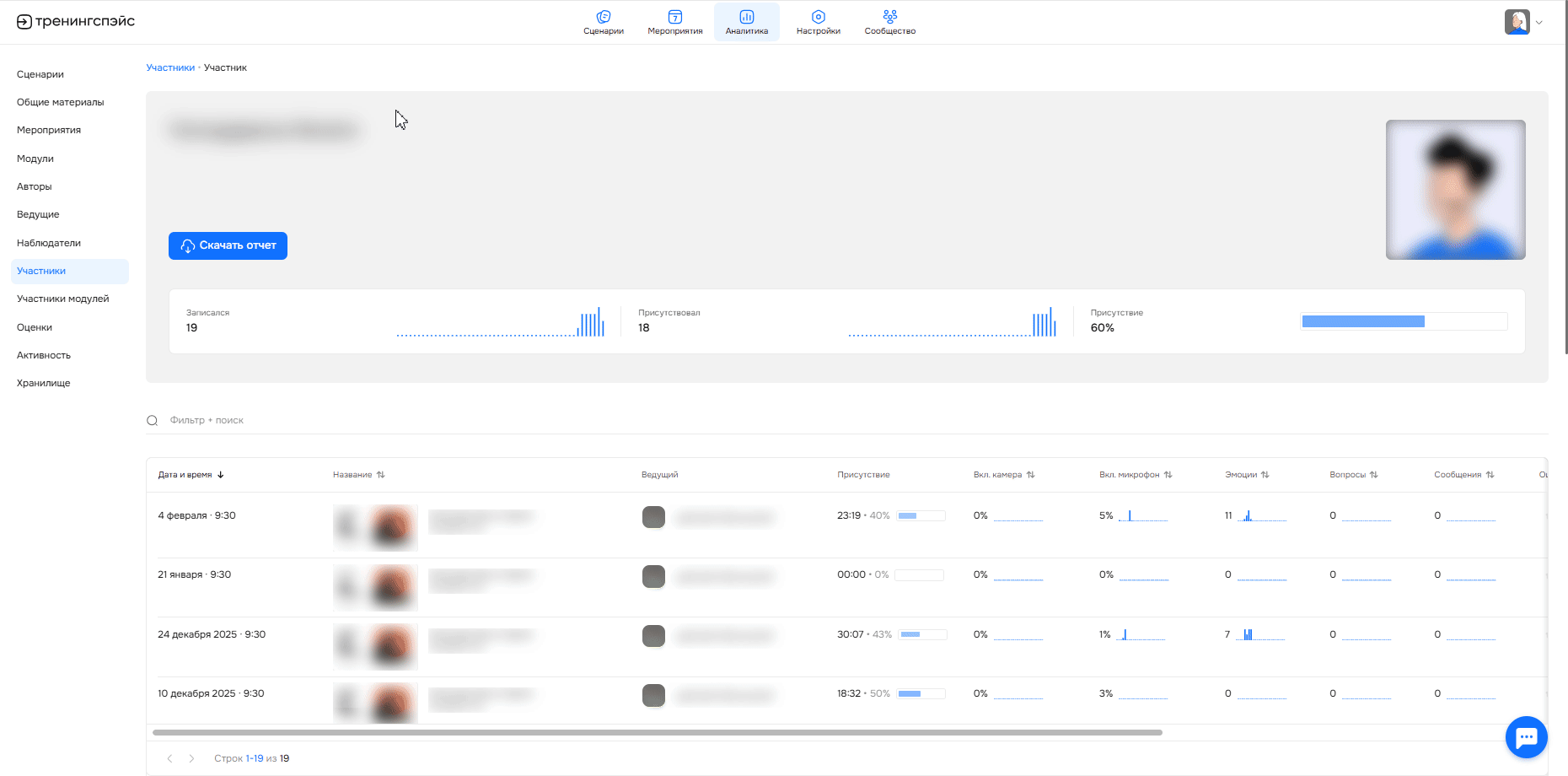The image size is (1568, 776).
Task: Sort the Вкл. камера column
Action: (x=1031, y=475)
